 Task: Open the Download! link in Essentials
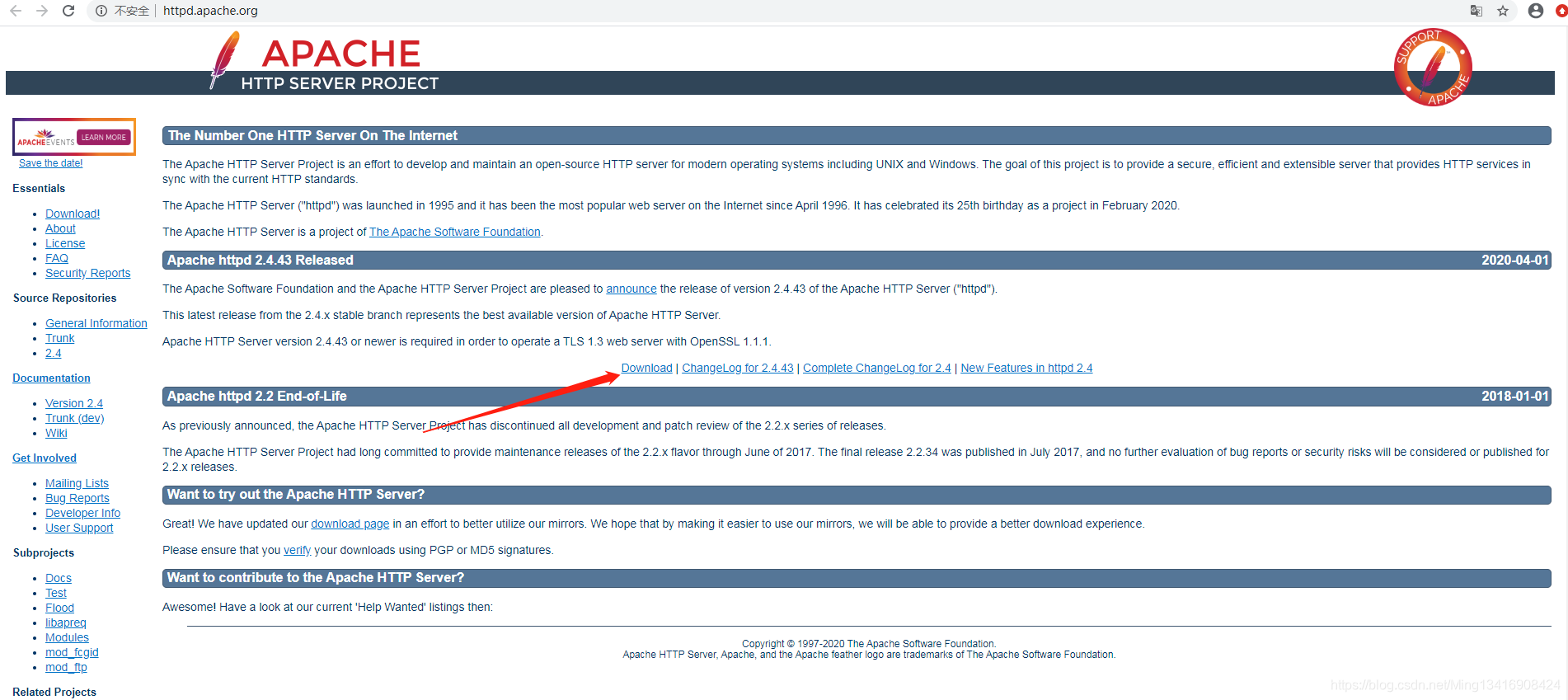click(73, 214)
